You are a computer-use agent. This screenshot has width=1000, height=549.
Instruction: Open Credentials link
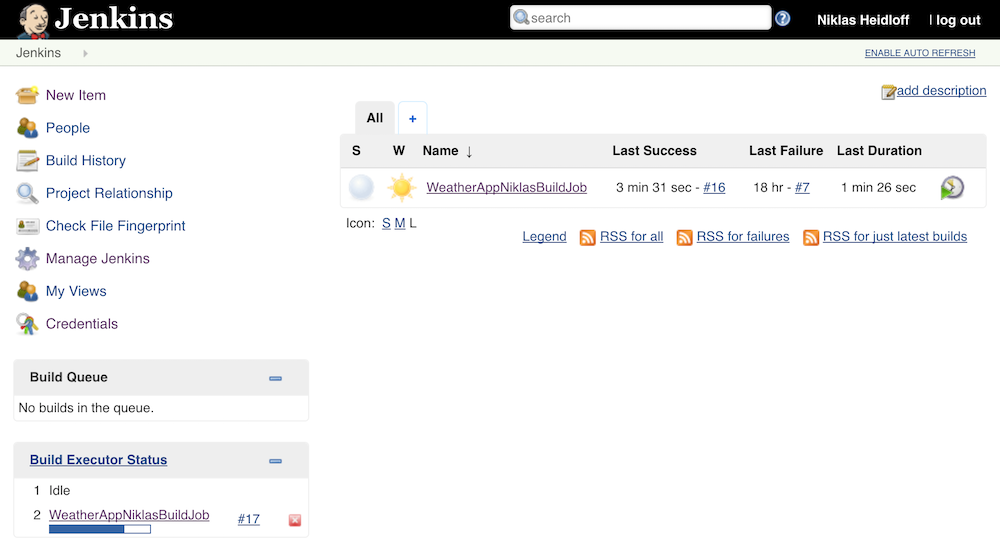pos(82,324)
